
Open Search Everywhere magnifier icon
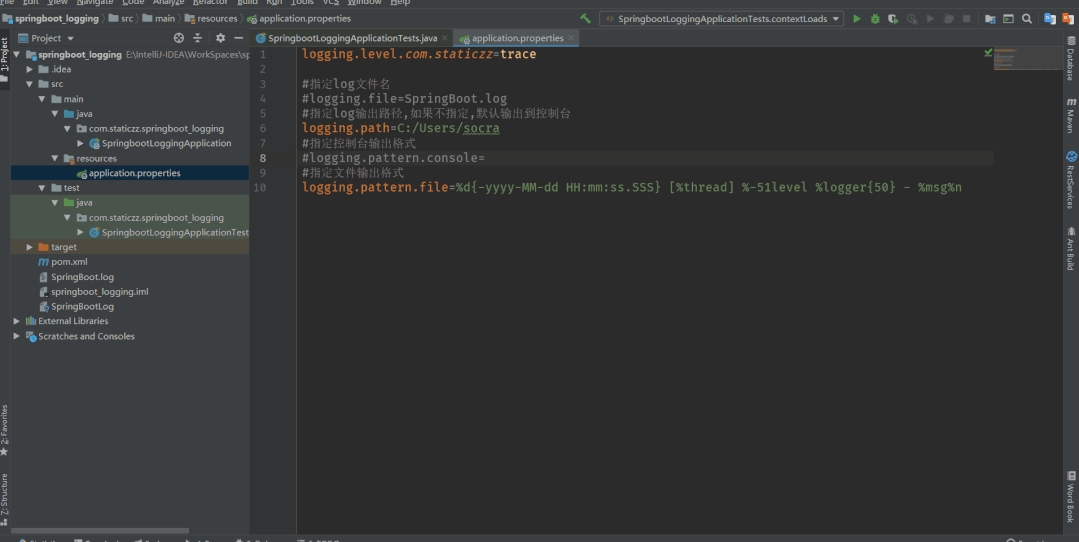point(1027,19)
